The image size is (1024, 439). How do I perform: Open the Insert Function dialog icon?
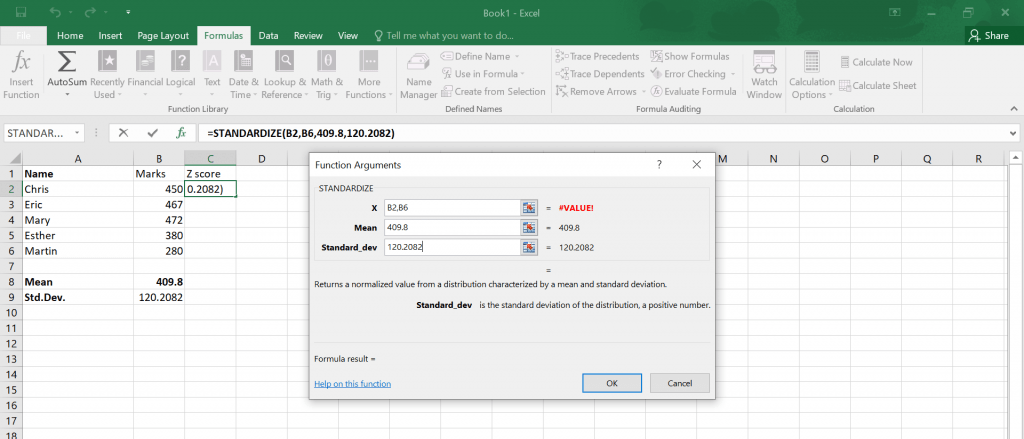pos(21,75)
